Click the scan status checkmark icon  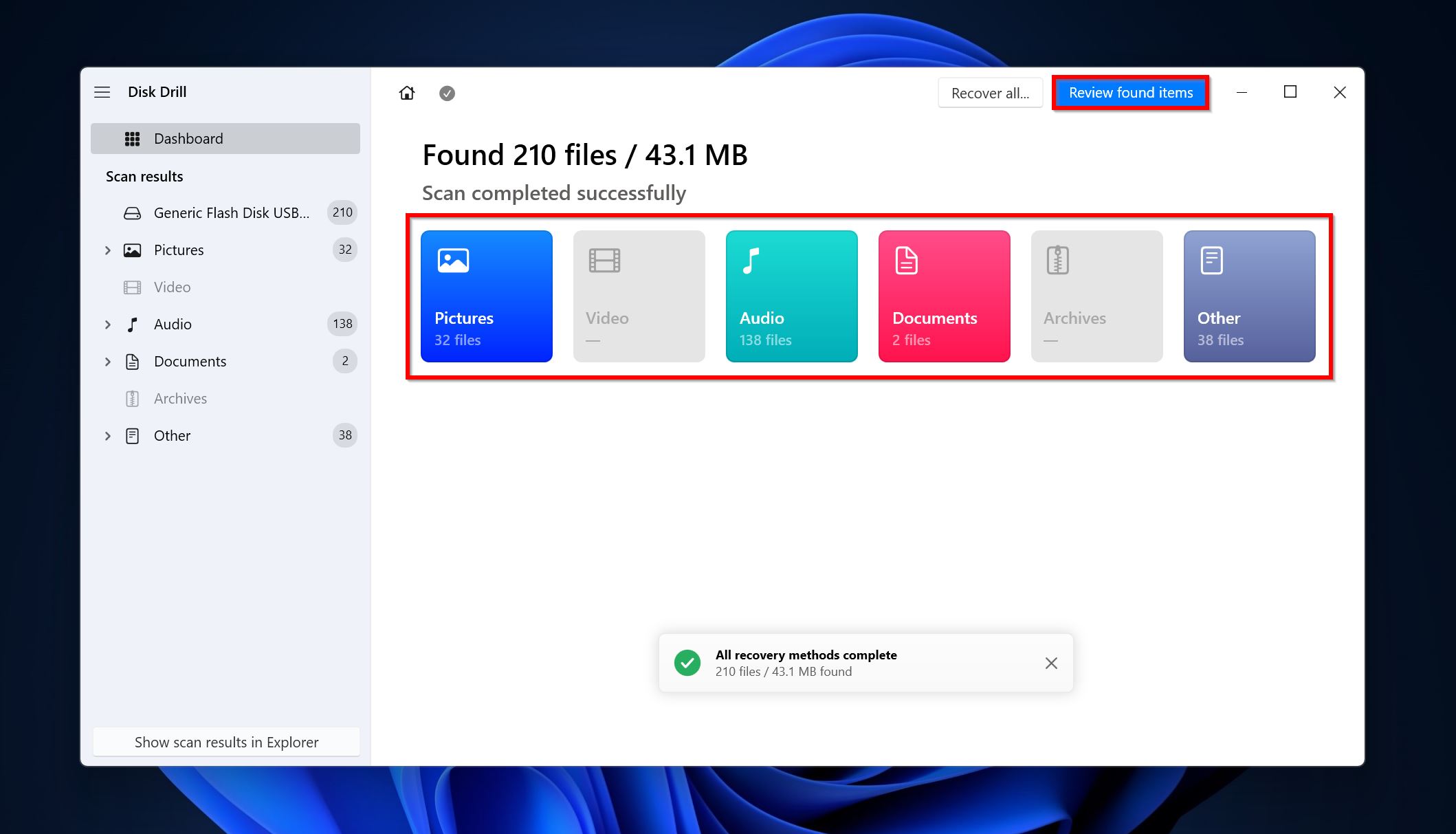pyautogui.click(x=447, y=92)
